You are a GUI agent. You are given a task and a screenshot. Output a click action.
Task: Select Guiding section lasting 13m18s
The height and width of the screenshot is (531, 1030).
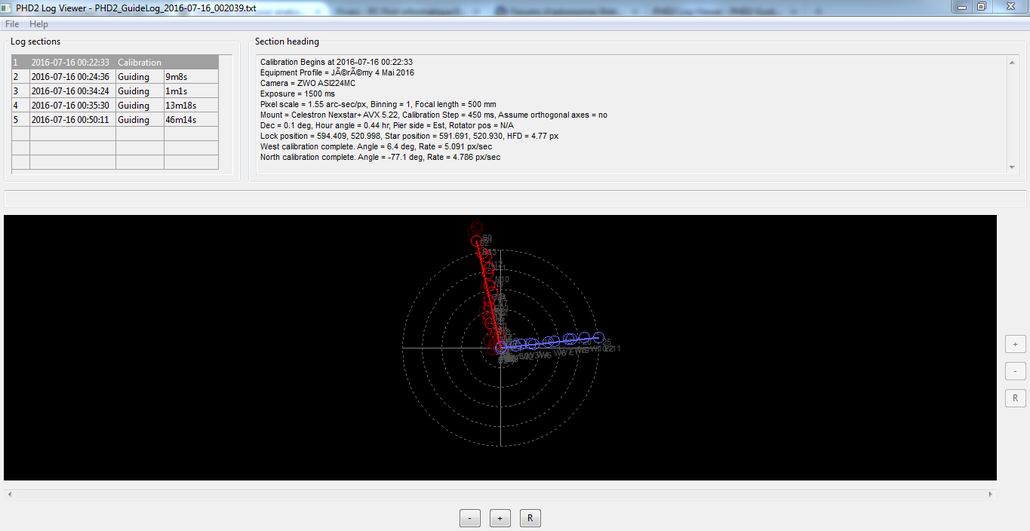coord(115,105)
